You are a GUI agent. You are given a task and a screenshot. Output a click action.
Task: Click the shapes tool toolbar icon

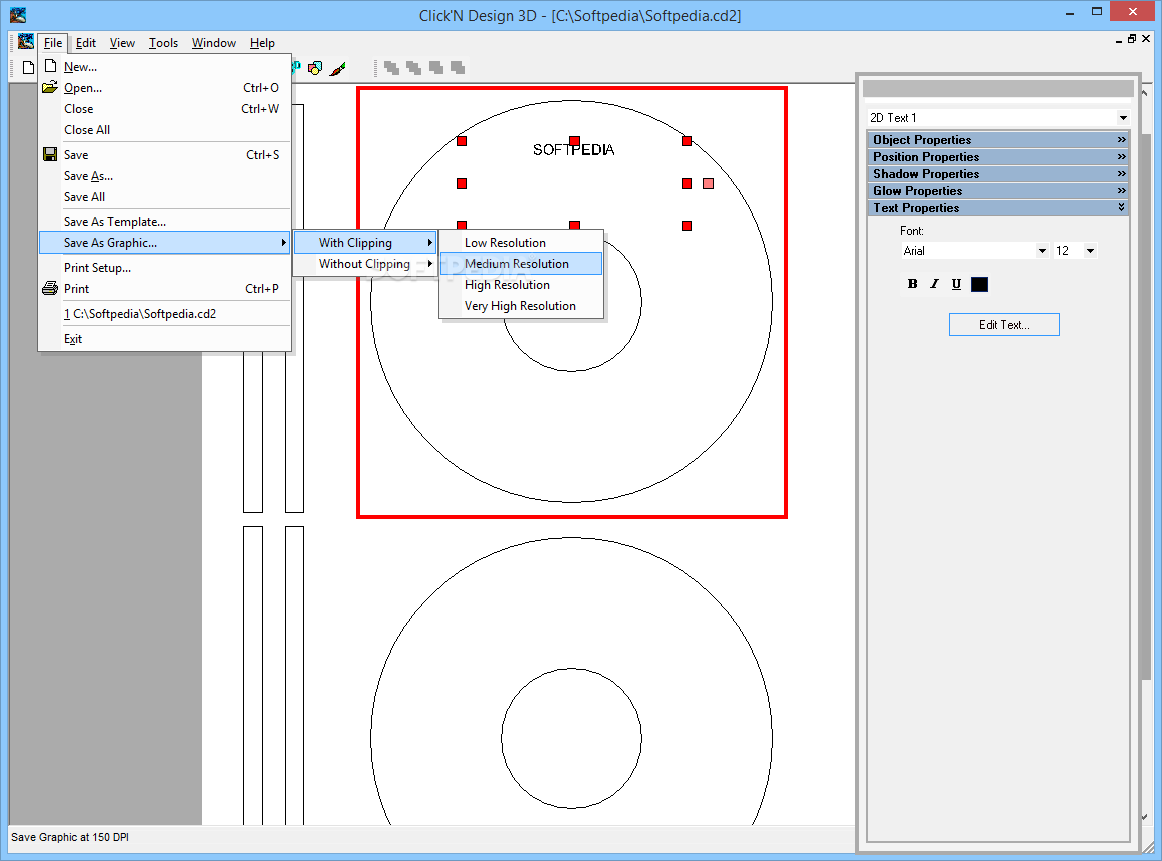coord(315,68)
